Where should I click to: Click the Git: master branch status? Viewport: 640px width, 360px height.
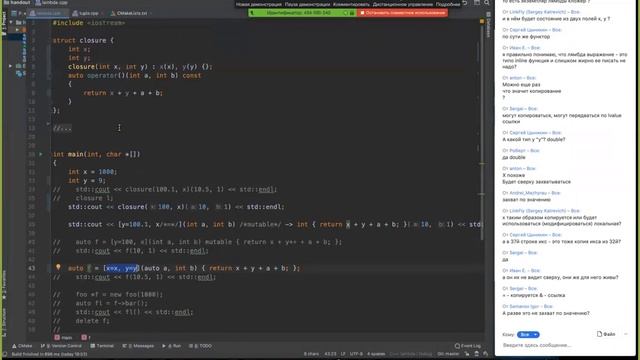pos(448,354)
